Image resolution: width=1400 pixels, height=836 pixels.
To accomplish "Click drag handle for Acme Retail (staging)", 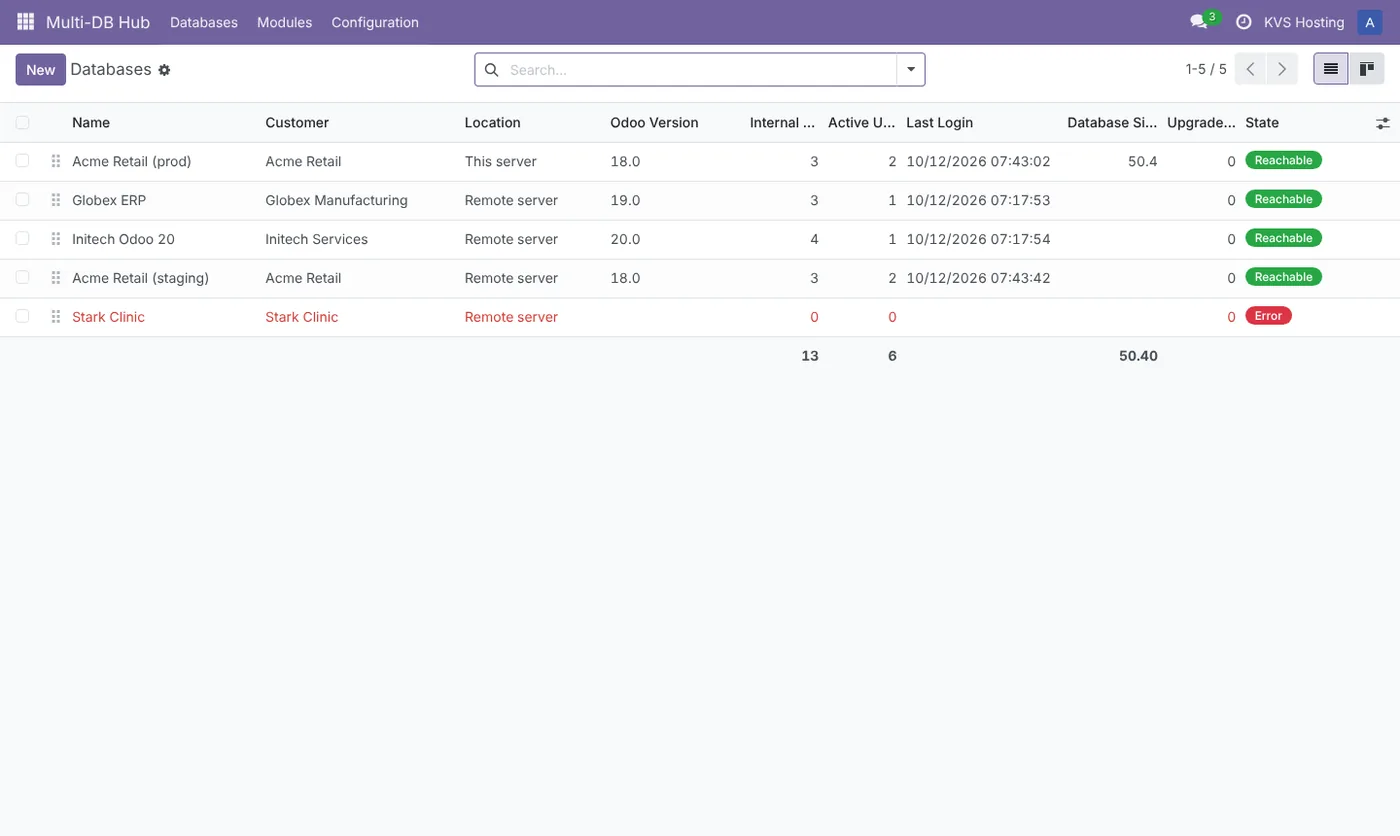I will click(x=56, y=278).
